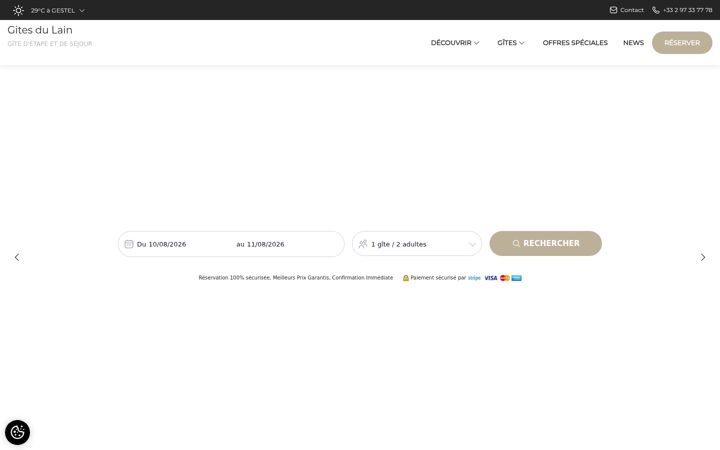The width and height of the screenshot is (720, 450).
Task: Open cookie preferences with the cookie icon
Action: pos(17,433)
